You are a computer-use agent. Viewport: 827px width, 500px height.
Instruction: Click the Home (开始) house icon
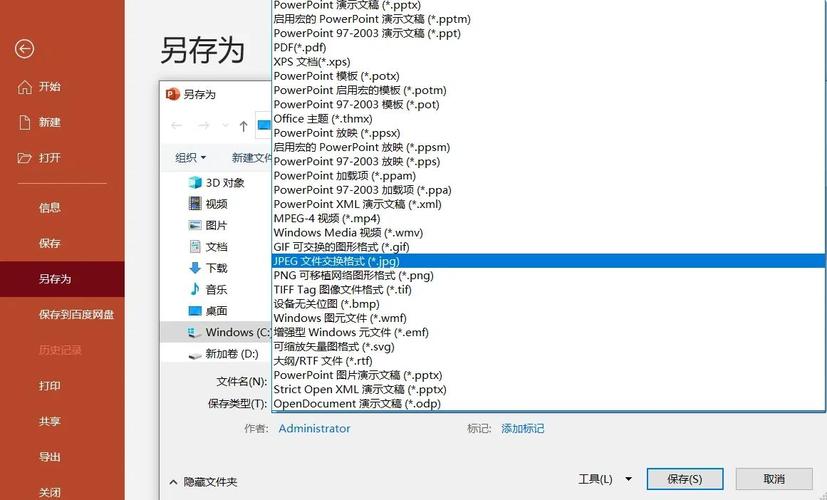[x=25, y=87]
